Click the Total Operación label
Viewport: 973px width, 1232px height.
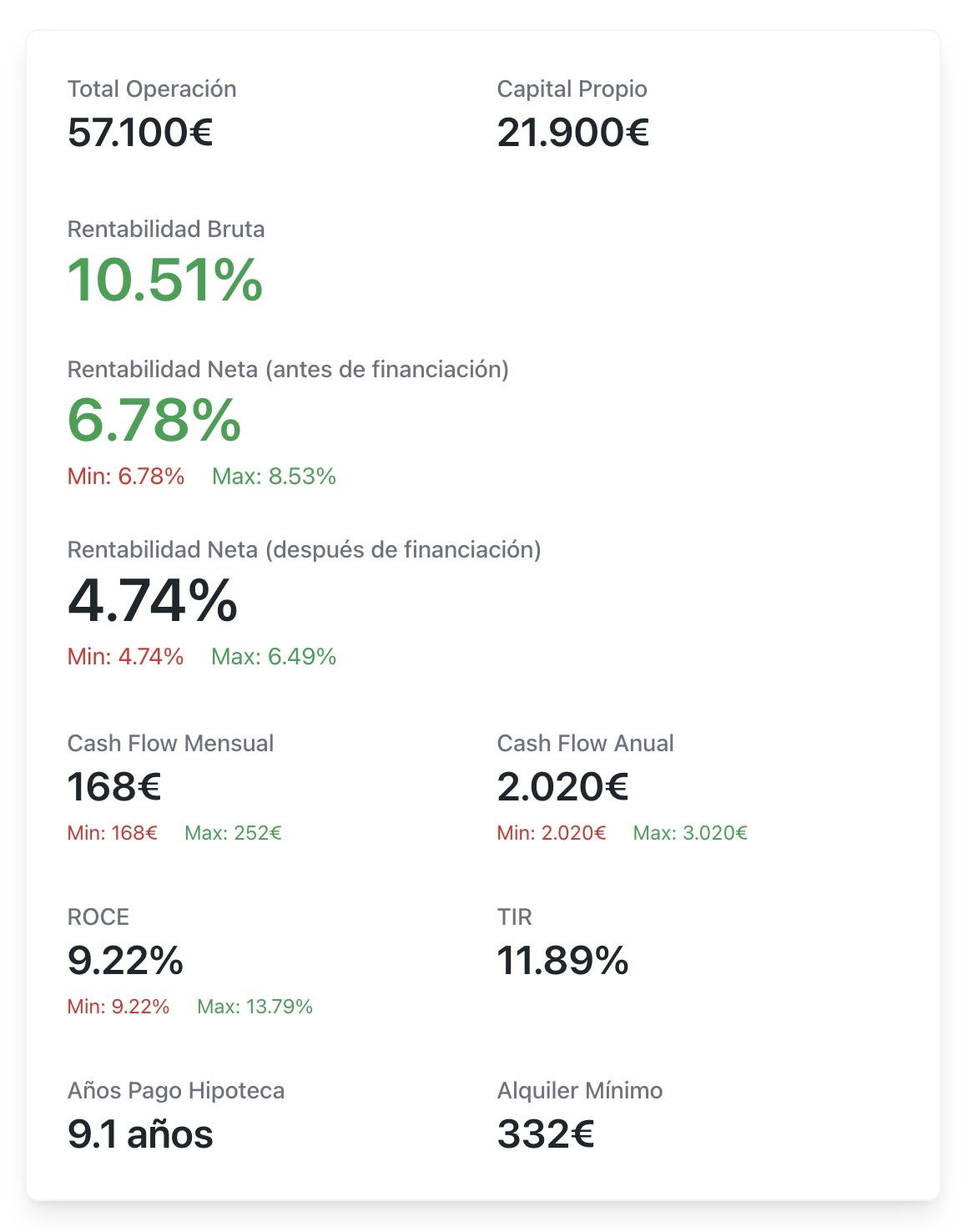pos(152,89)
